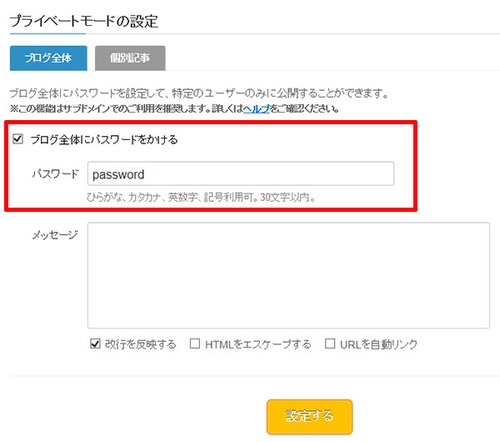Click the description text about ブログ全体にパスワード
The height and width of the screenshot is (442, 500).
click(199, 93)
